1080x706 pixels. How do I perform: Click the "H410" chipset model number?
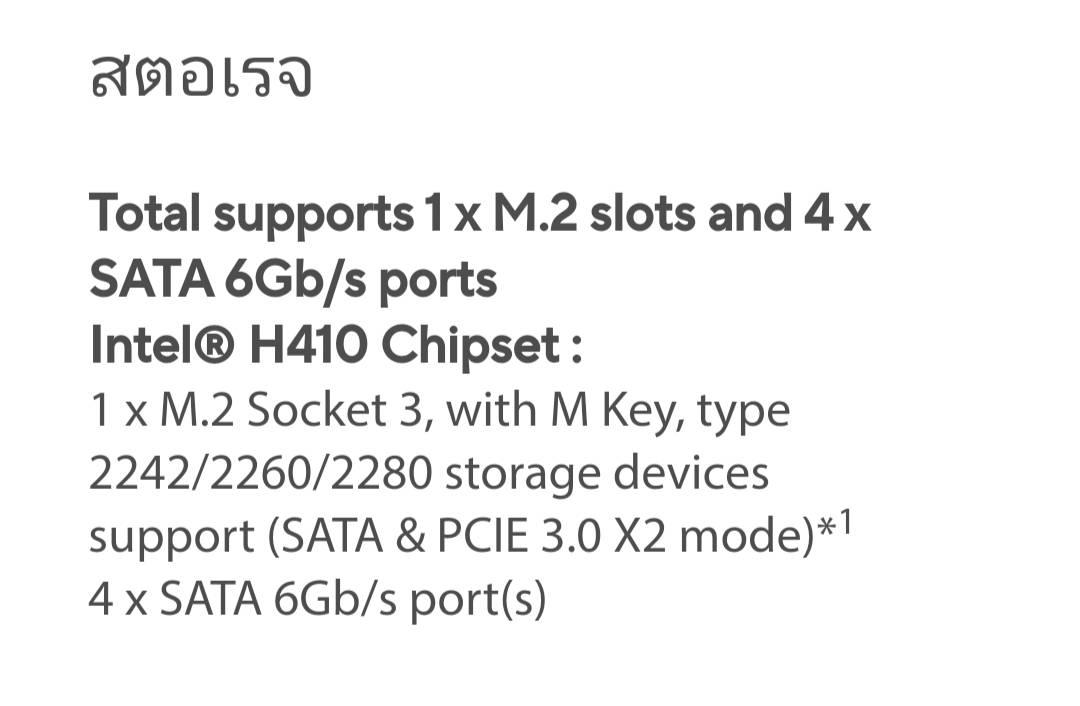point(308,345)
